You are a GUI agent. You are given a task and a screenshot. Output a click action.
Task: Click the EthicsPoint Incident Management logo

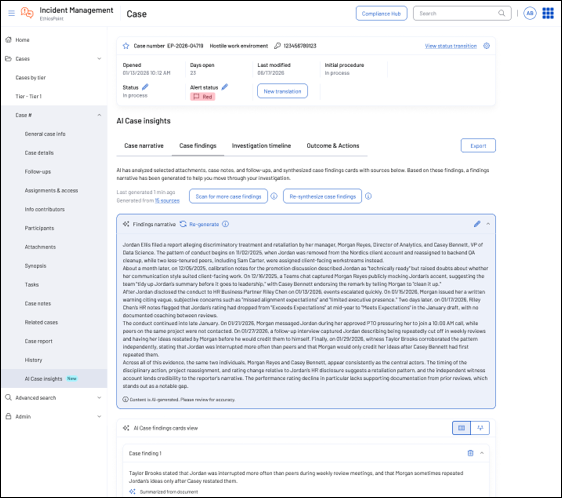27,13
